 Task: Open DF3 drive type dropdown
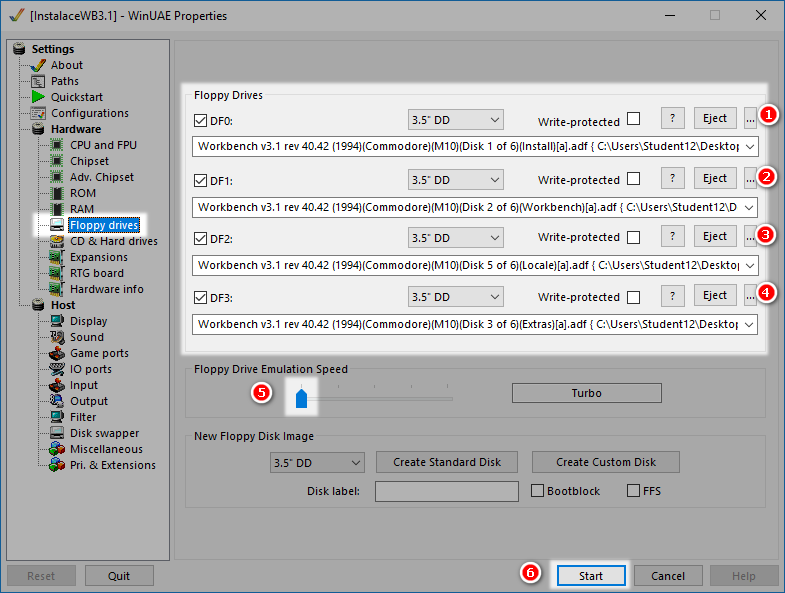tap(456, 296)
